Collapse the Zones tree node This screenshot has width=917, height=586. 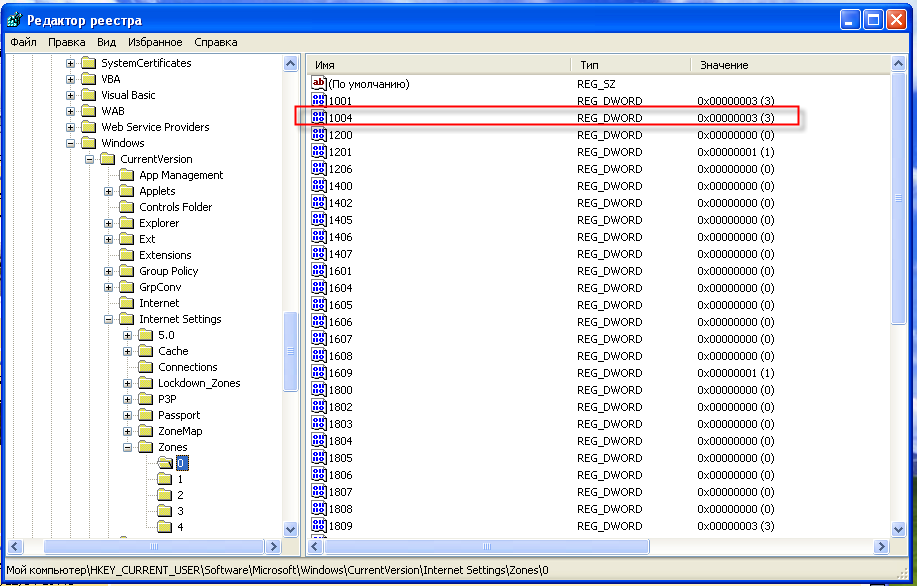[x=127, y=447]
